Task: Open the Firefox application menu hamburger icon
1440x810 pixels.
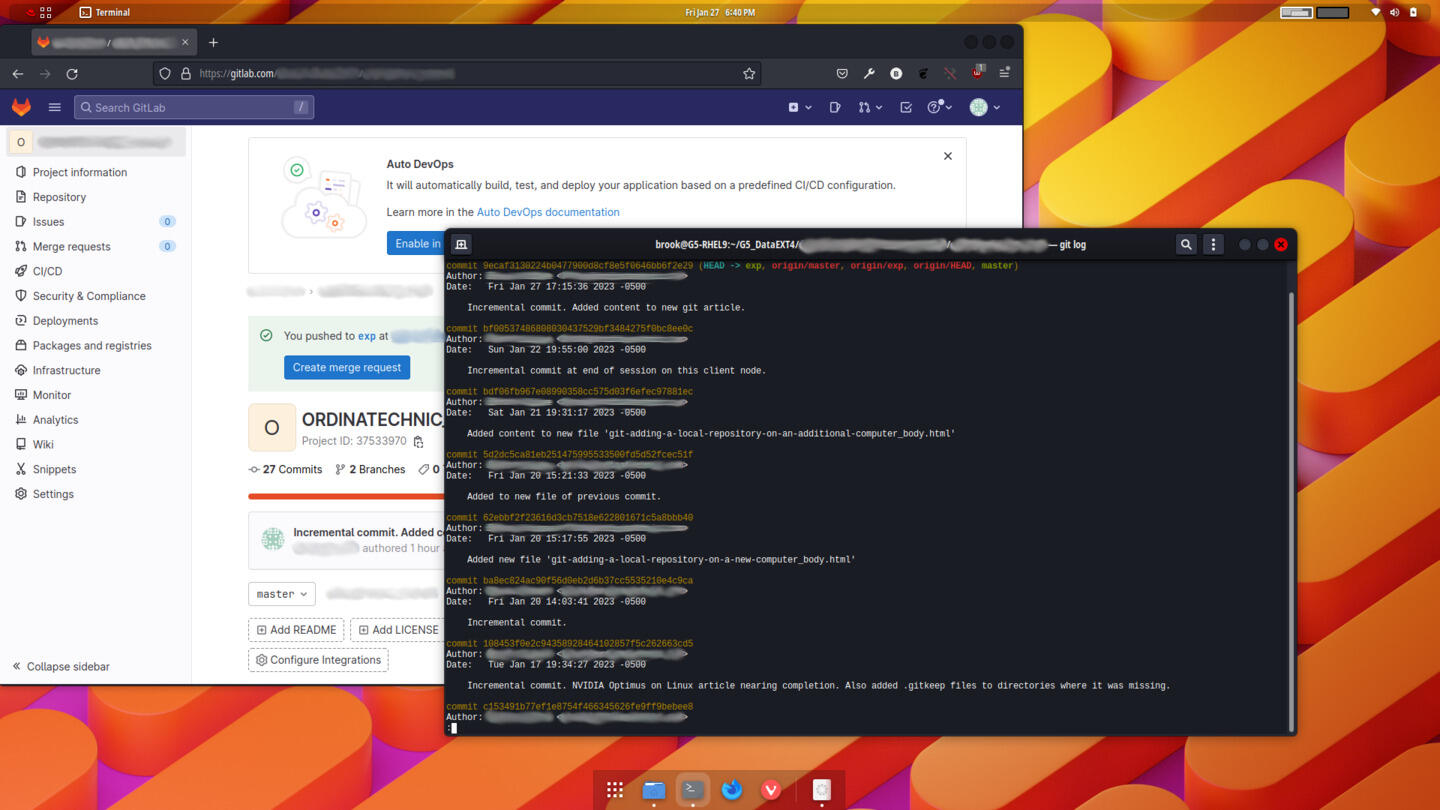Action: coord(1004,74)
